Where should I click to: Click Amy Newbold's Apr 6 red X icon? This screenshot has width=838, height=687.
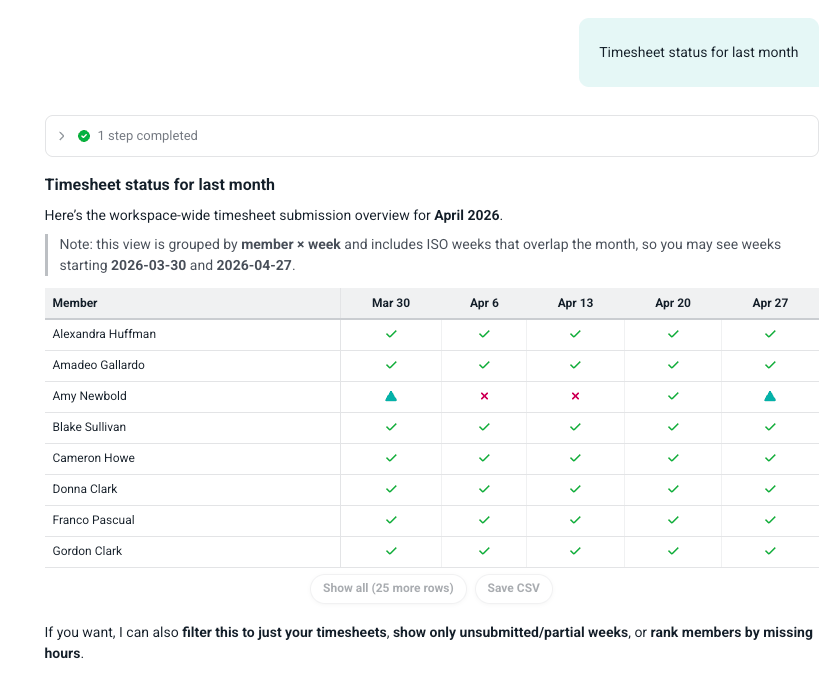484,396
